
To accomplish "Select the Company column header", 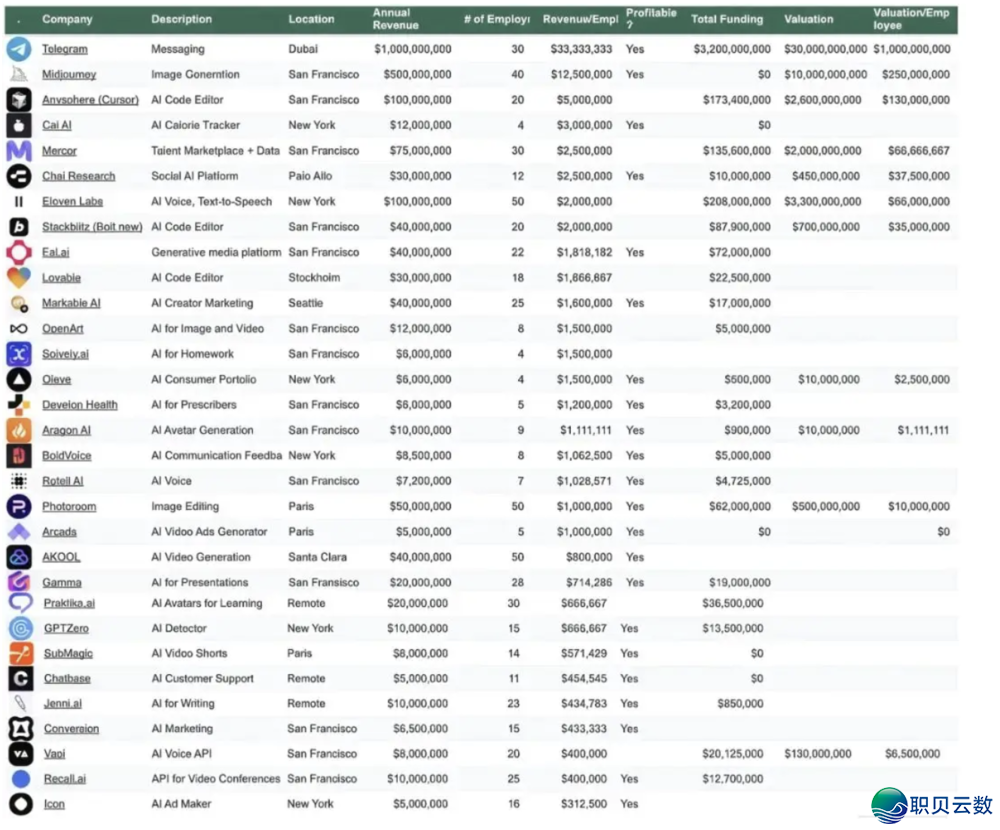I will (67, 19).
